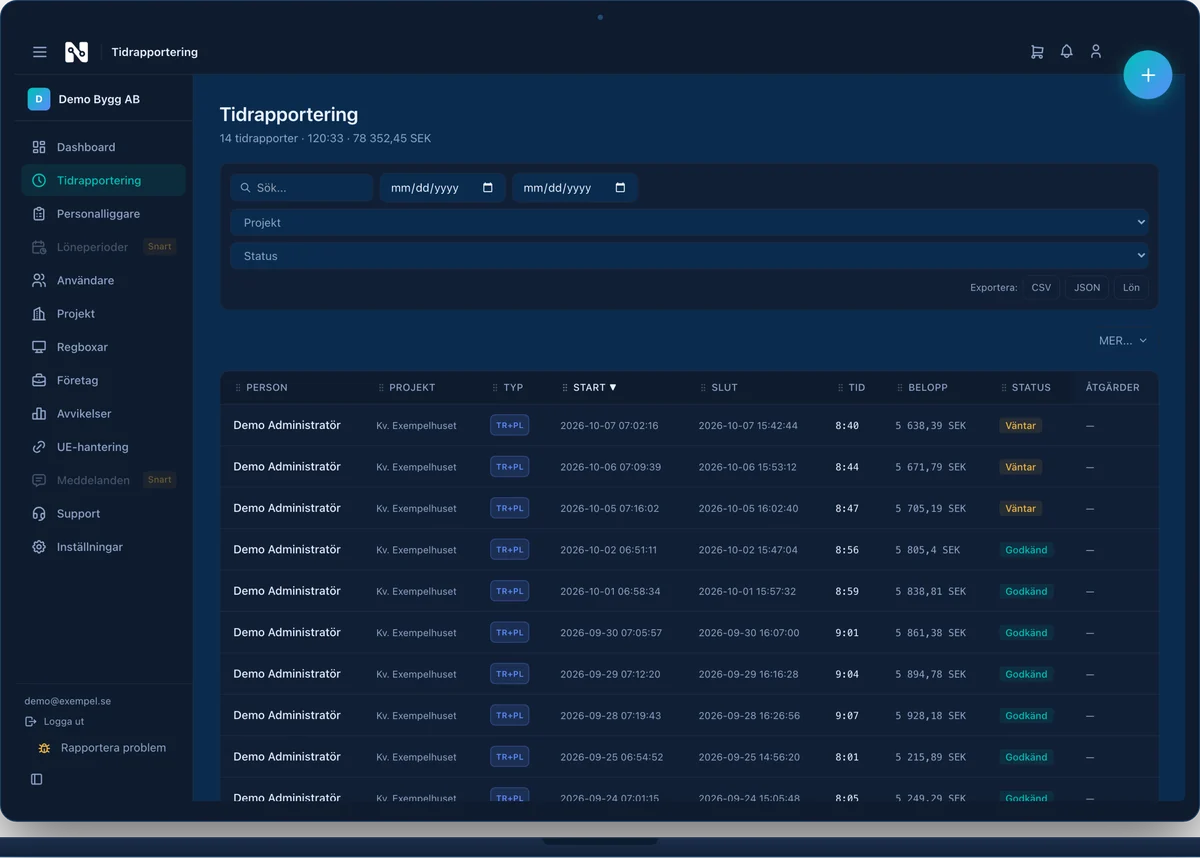The image size is (1200, 858).
Task: Export time reports as JSON
Action: click(1087, 288)
